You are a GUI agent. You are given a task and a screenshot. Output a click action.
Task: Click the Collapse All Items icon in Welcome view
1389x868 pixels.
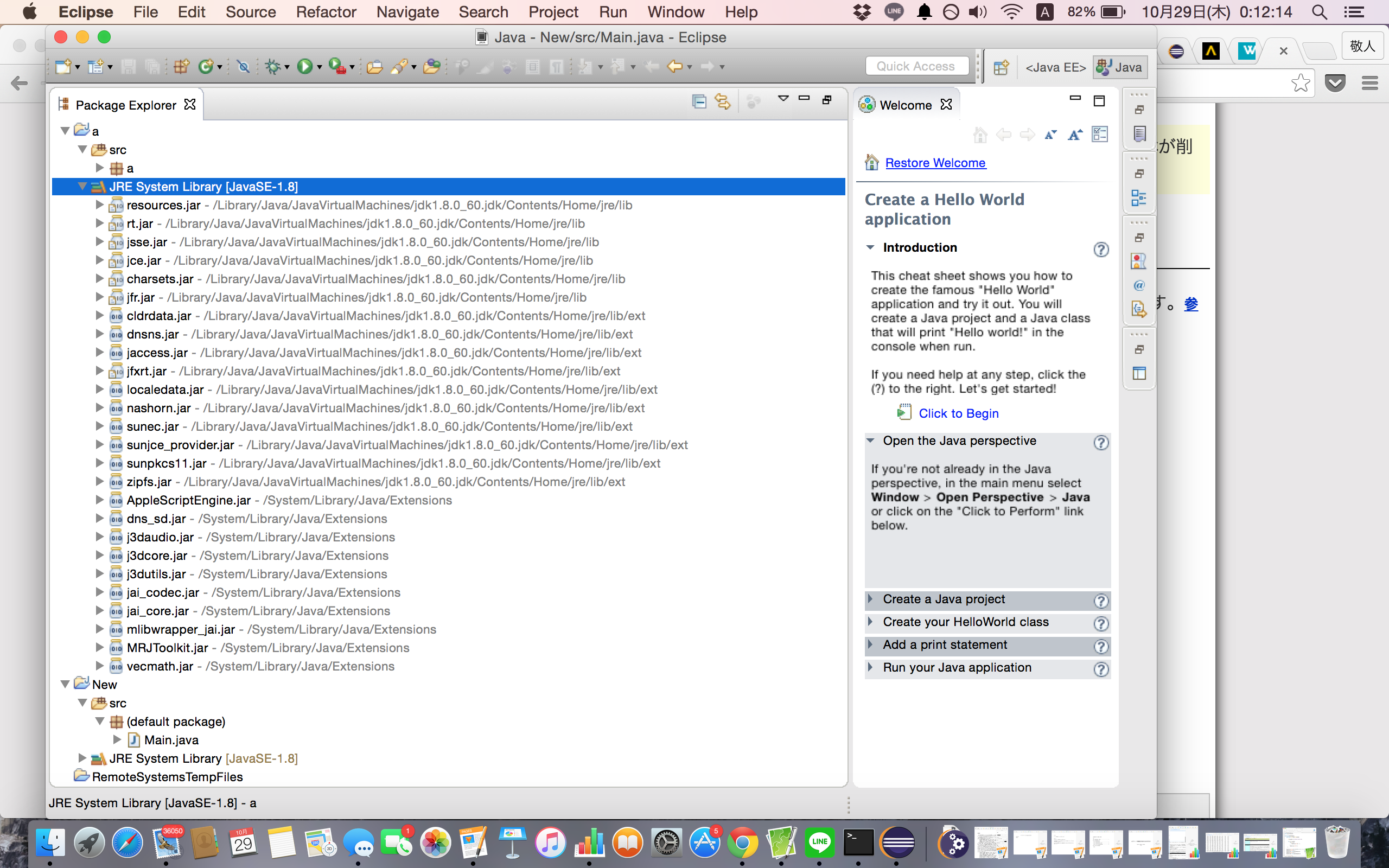point(1100,135)
